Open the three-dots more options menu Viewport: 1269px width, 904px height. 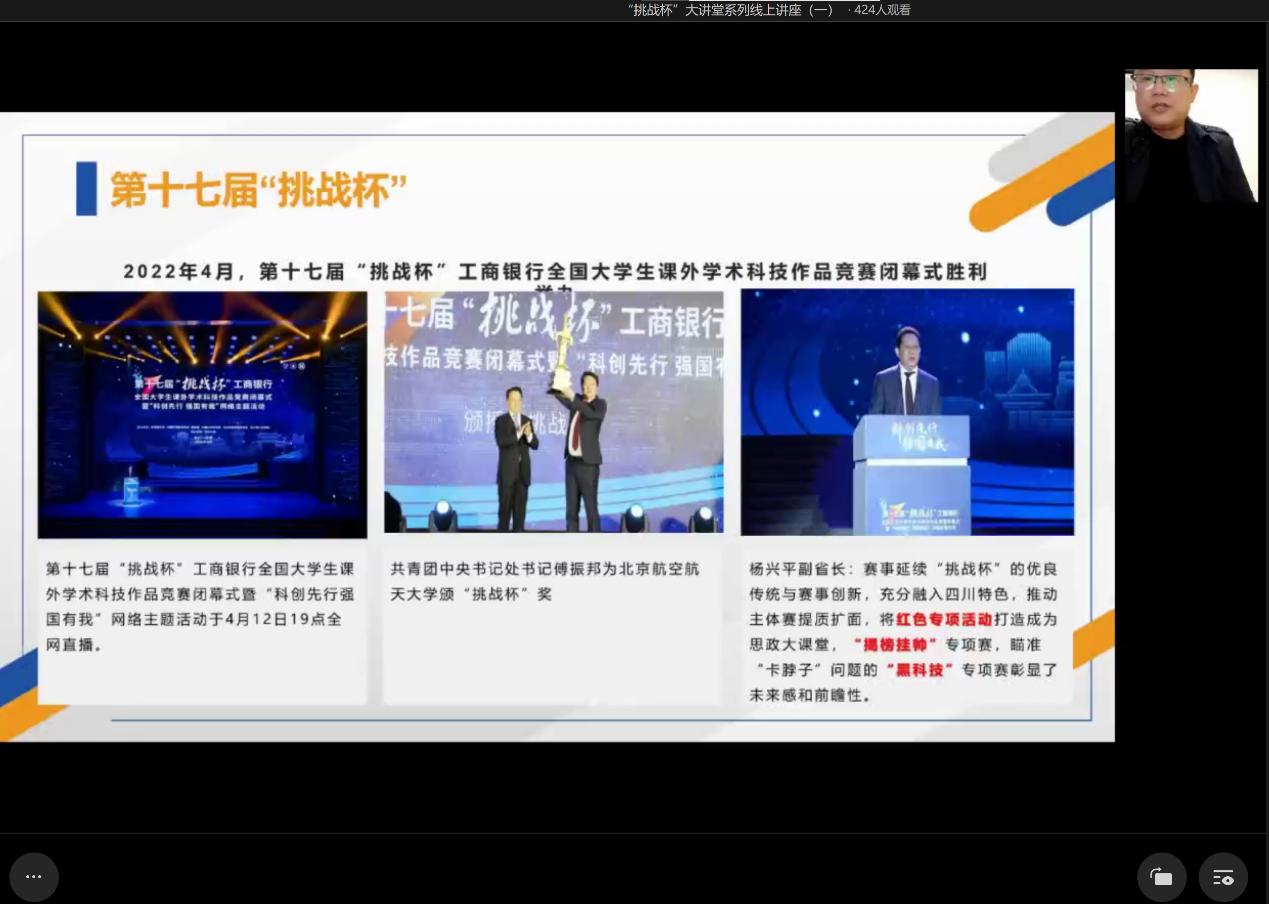[x=34, y=877]
